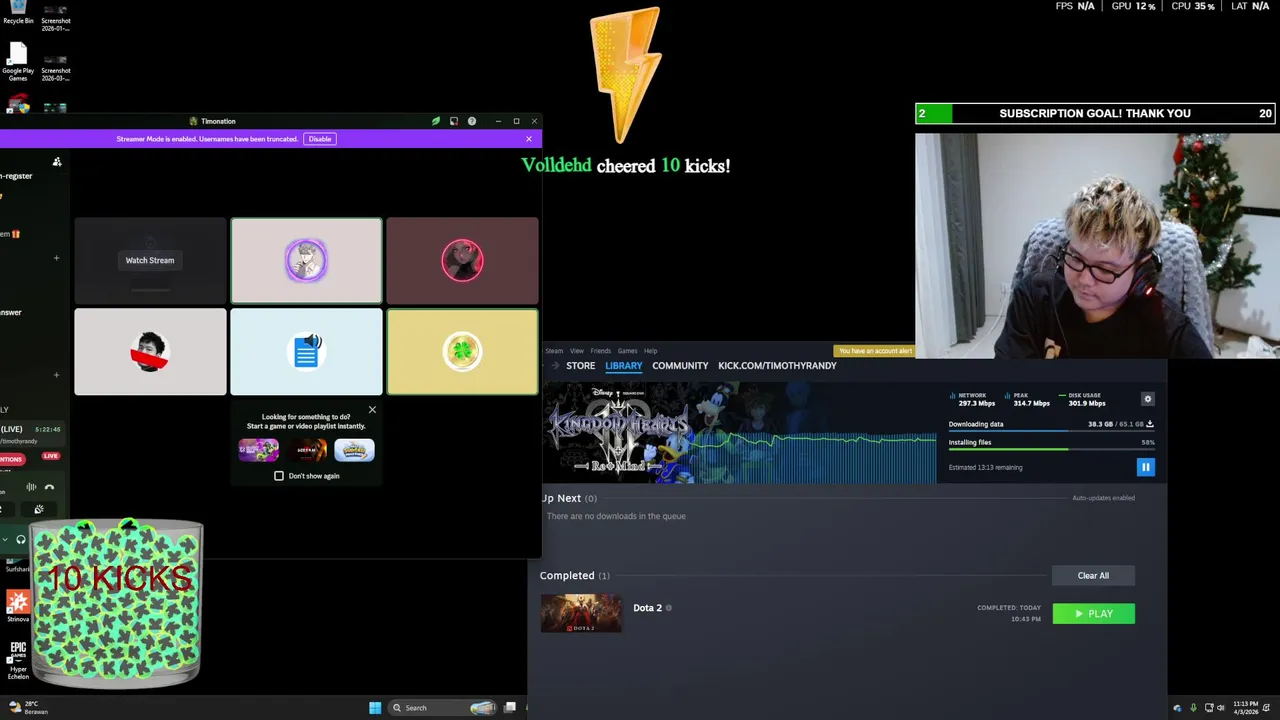Click the 'You have an account alert' banner
Image resolution: width=1280 pixels, height=720 pixels.
876,351
